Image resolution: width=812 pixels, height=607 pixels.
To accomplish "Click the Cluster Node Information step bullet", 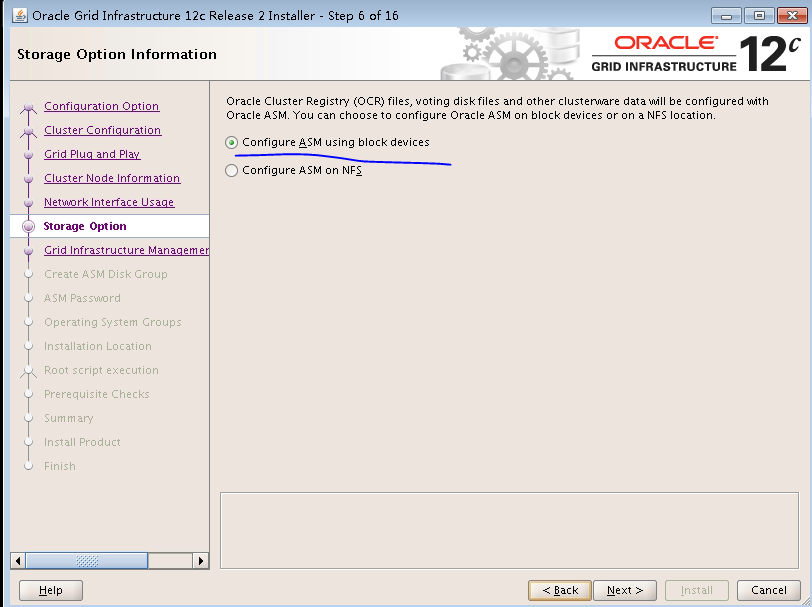I will tap(28, 179).
